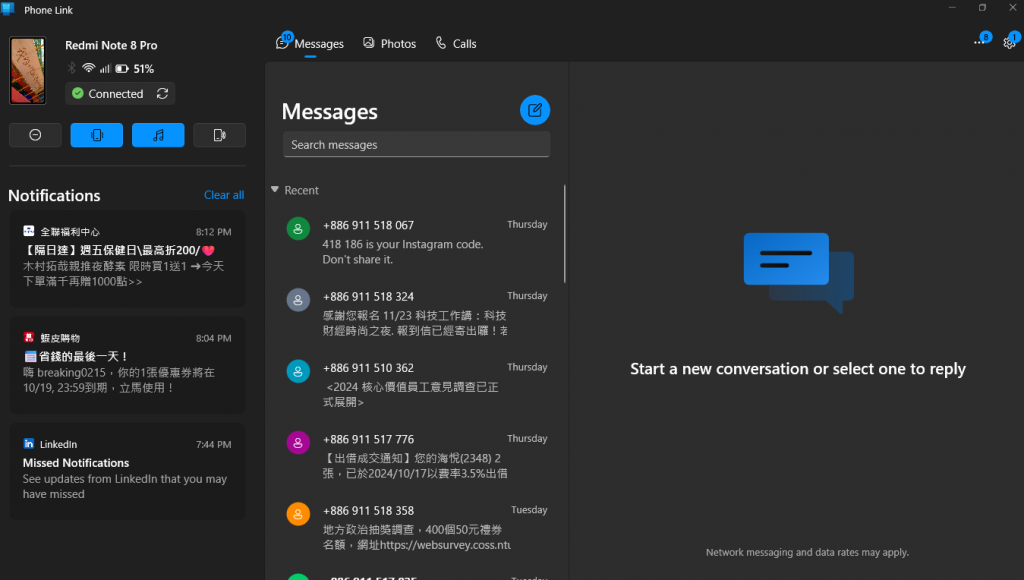The height and width of the screenshot is (580, 1024).
Task: Restore down the Phone Link window
Action: pos(982,7)
